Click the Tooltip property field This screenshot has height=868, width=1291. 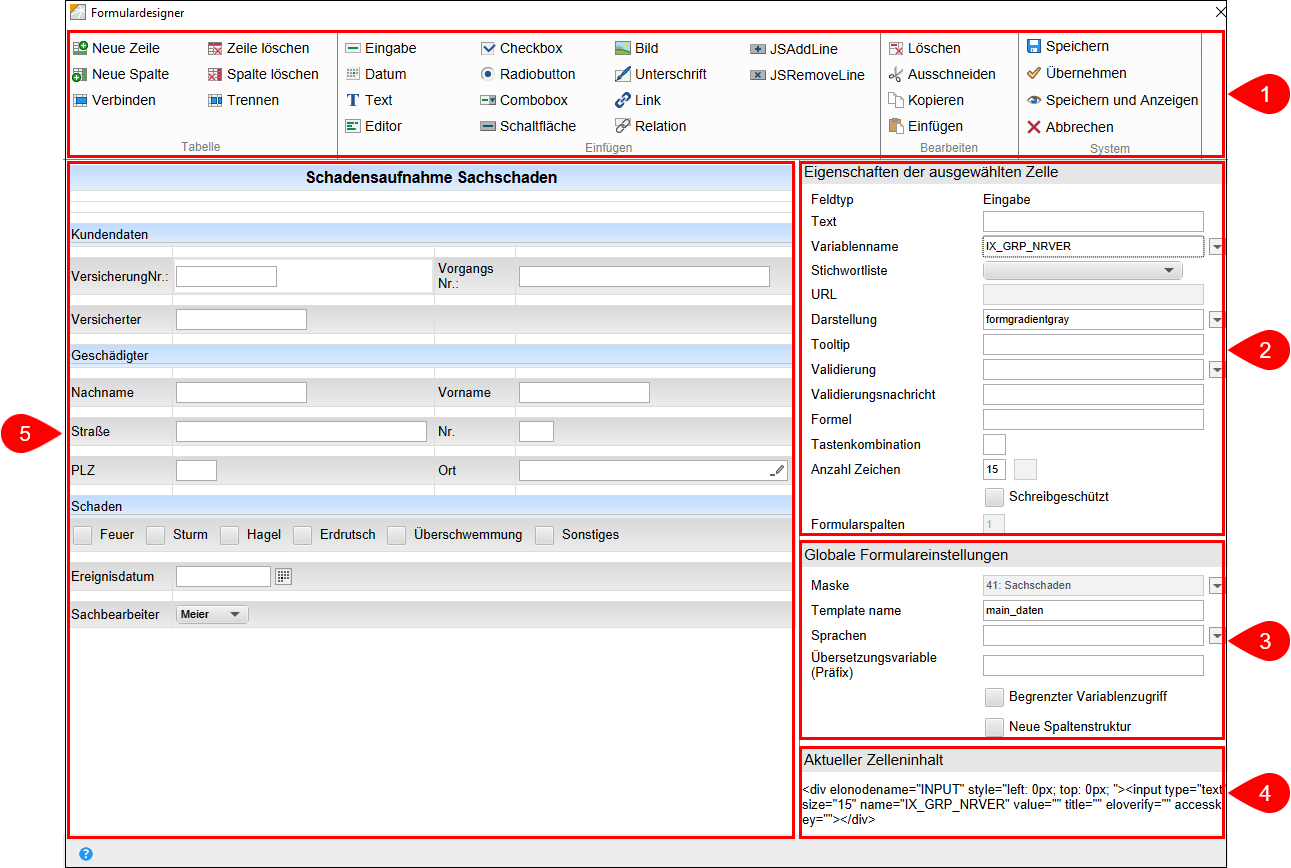(1093, 345)
